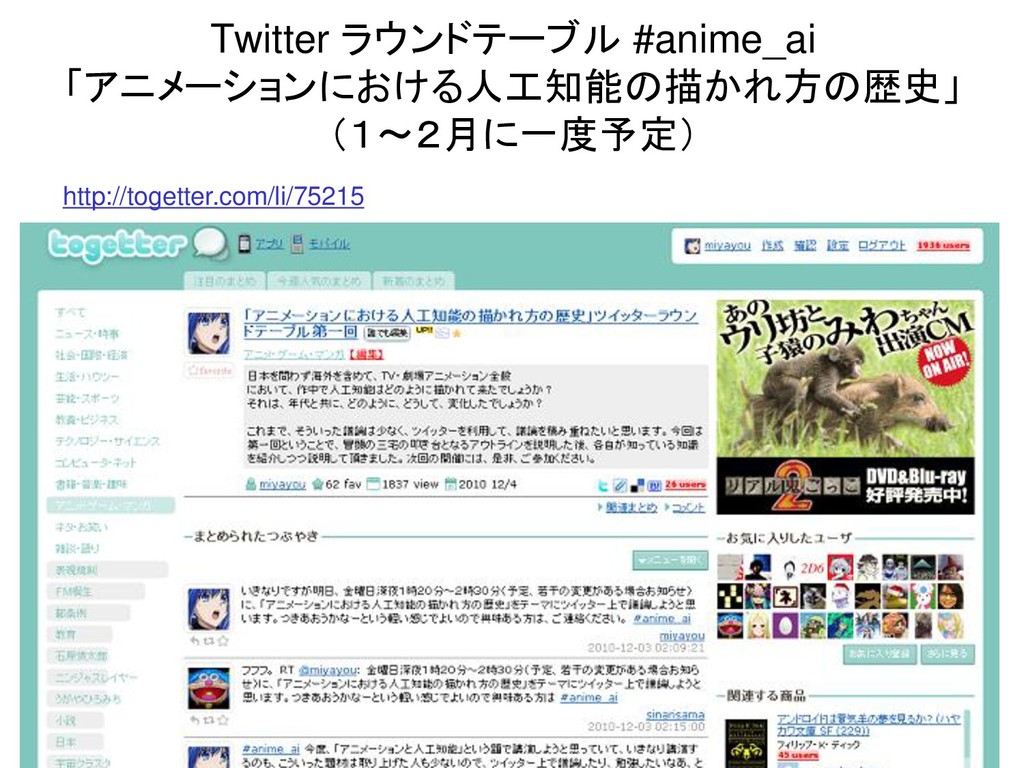Viewport: 1024px width, 768px height.
Task: Click the 62 fav star icon
Action: tap(317, 485)
